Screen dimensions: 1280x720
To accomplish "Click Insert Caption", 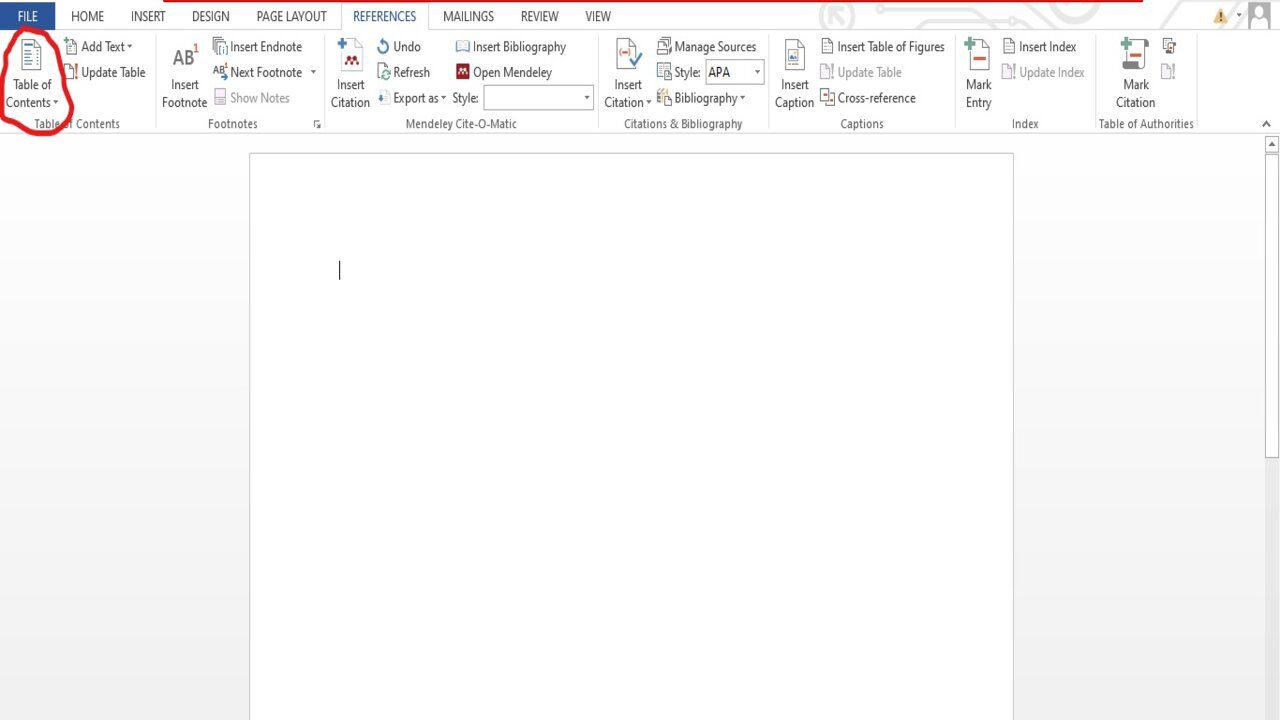I will tap(794, 75).
